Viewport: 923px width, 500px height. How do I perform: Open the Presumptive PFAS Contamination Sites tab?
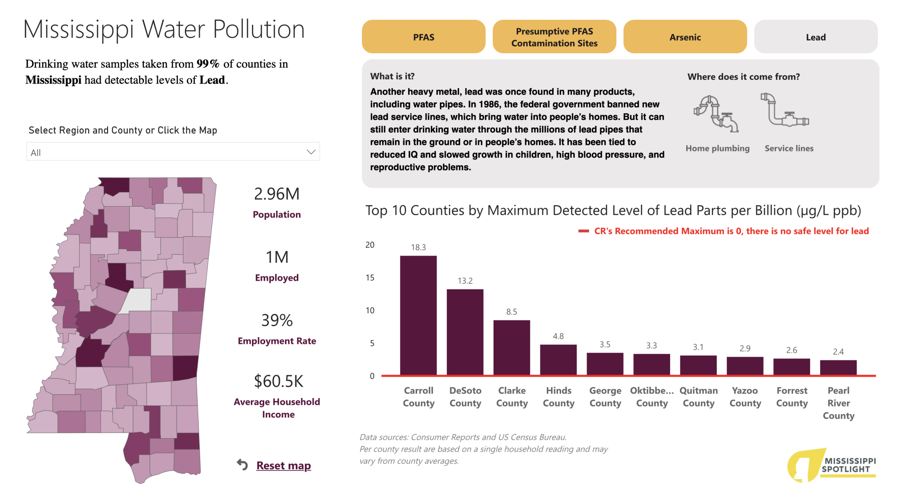554,37
